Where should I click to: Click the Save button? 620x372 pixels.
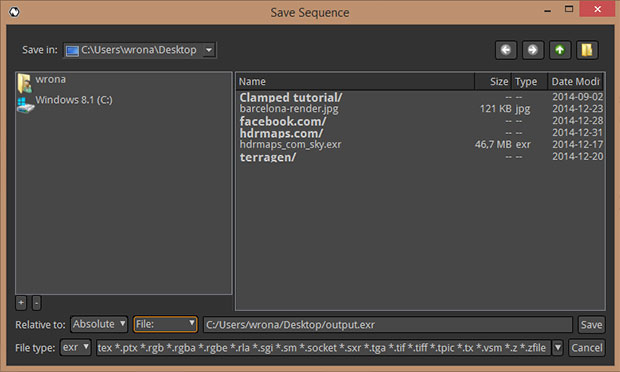[x=591, y=325]
